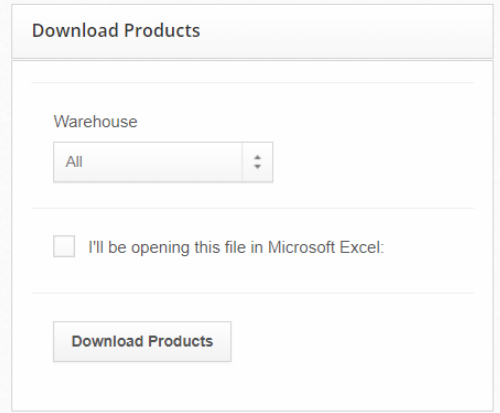Click the 'All' value in Warehouse combo box
This screenshot has height=413, width=500.
74,162
